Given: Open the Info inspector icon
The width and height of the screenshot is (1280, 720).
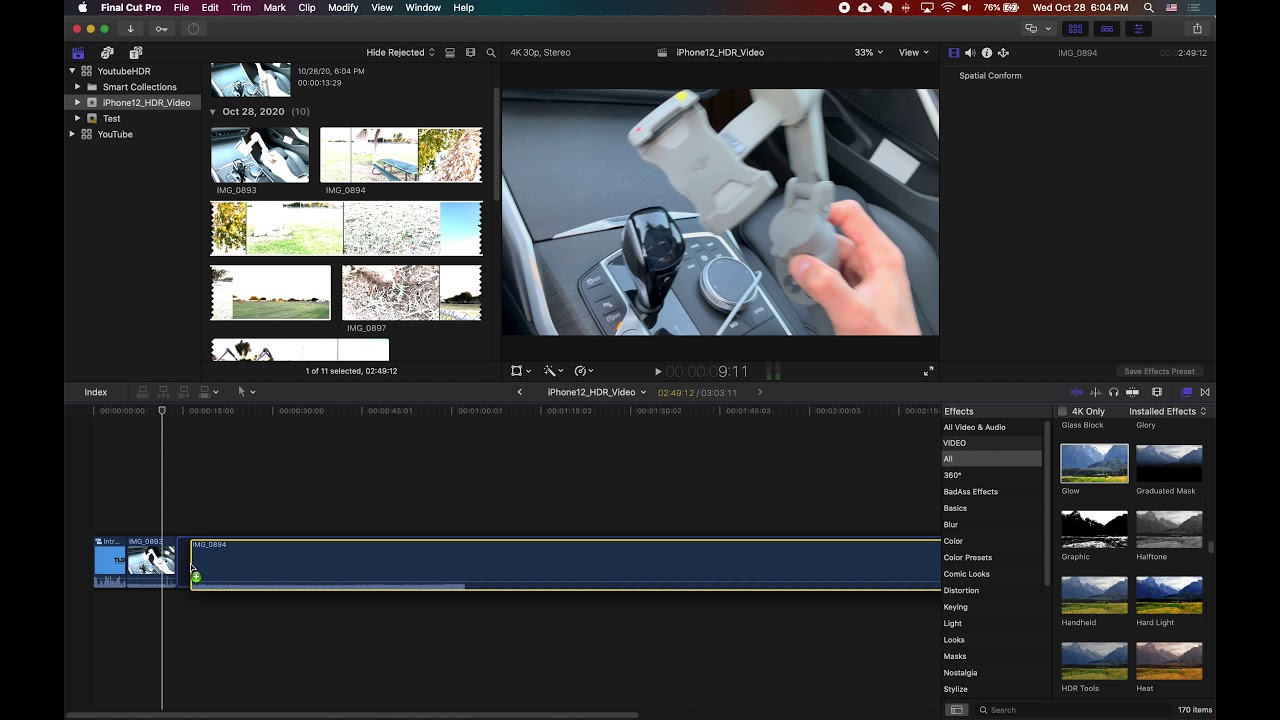Looking at the screenshot, I should (987, 53).
